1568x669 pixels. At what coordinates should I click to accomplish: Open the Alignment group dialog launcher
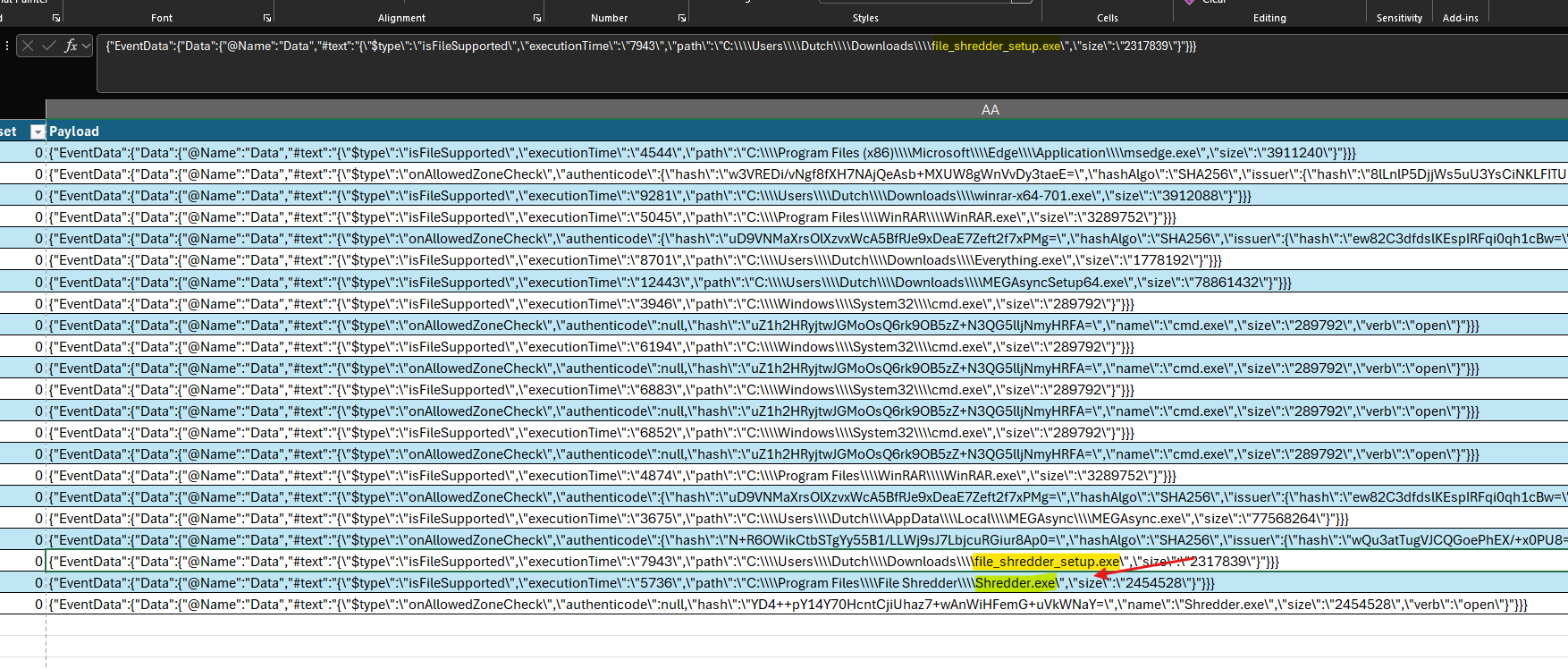(x=537, y=18)
